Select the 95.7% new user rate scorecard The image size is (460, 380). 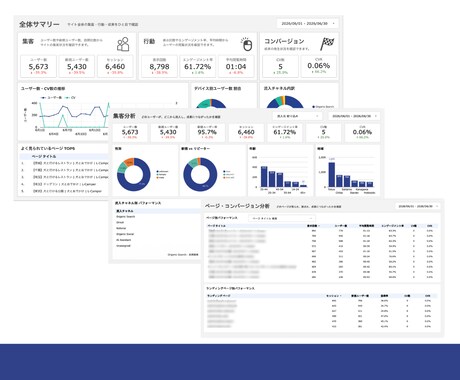pyautogui.click(x=207, y=132)
